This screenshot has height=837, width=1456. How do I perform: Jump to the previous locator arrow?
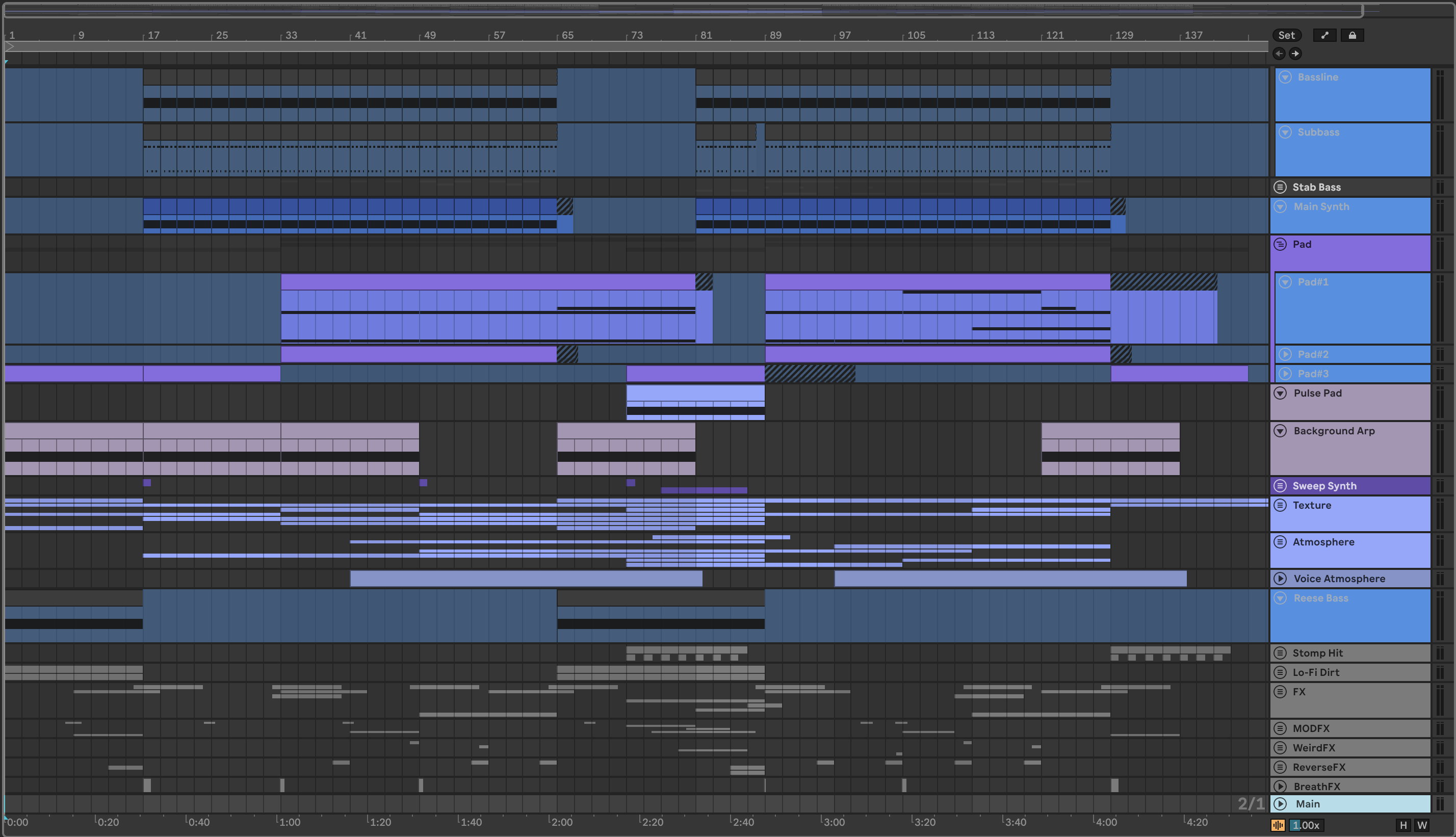1279,54
